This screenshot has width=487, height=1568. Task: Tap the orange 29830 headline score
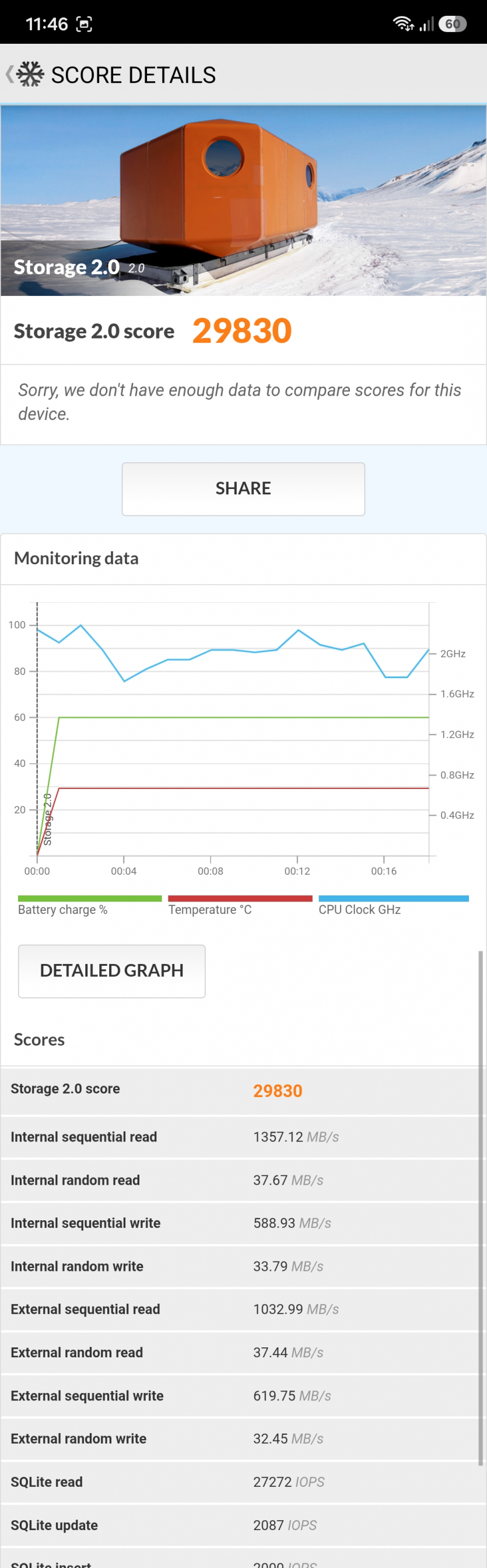[242, 331]
